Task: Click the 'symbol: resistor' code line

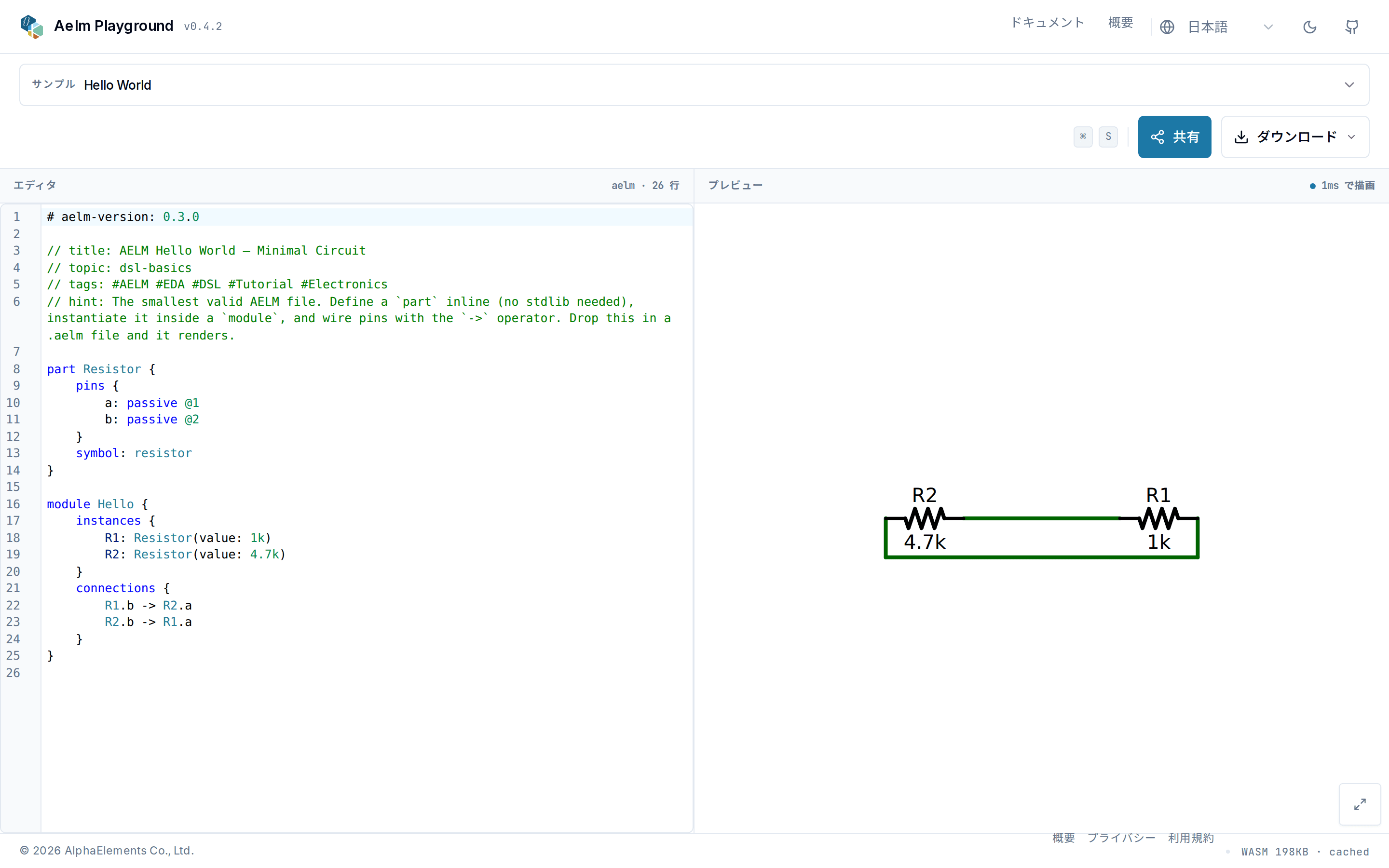Action: [134, 453]
